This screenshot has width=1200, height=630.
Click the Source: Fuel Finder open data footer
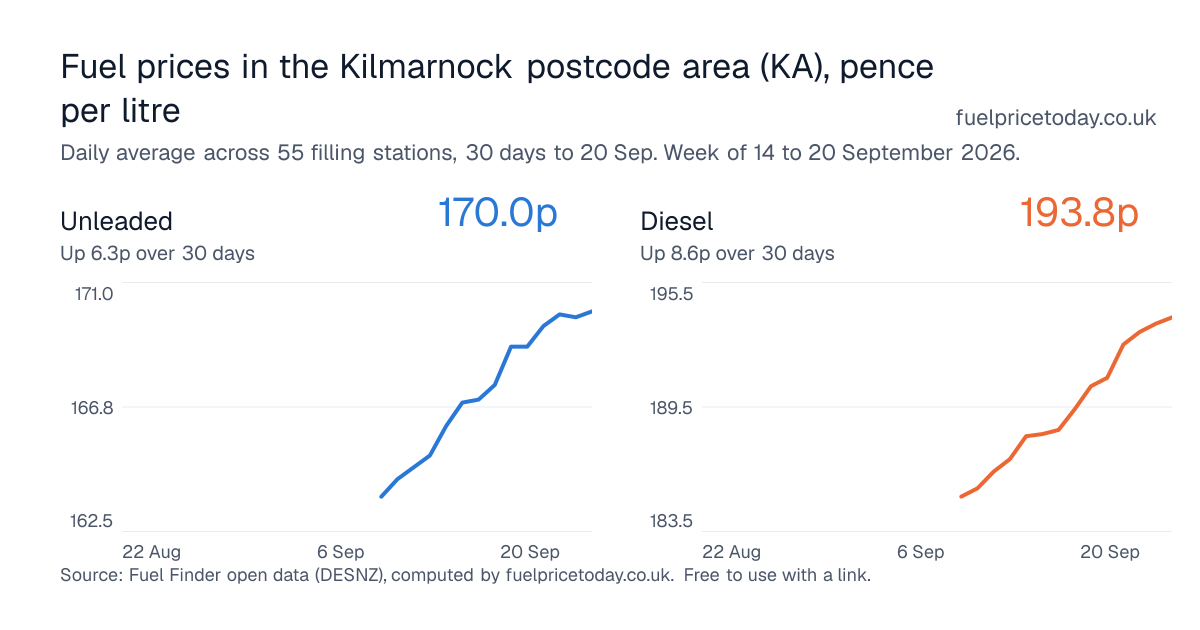[466, 575]
